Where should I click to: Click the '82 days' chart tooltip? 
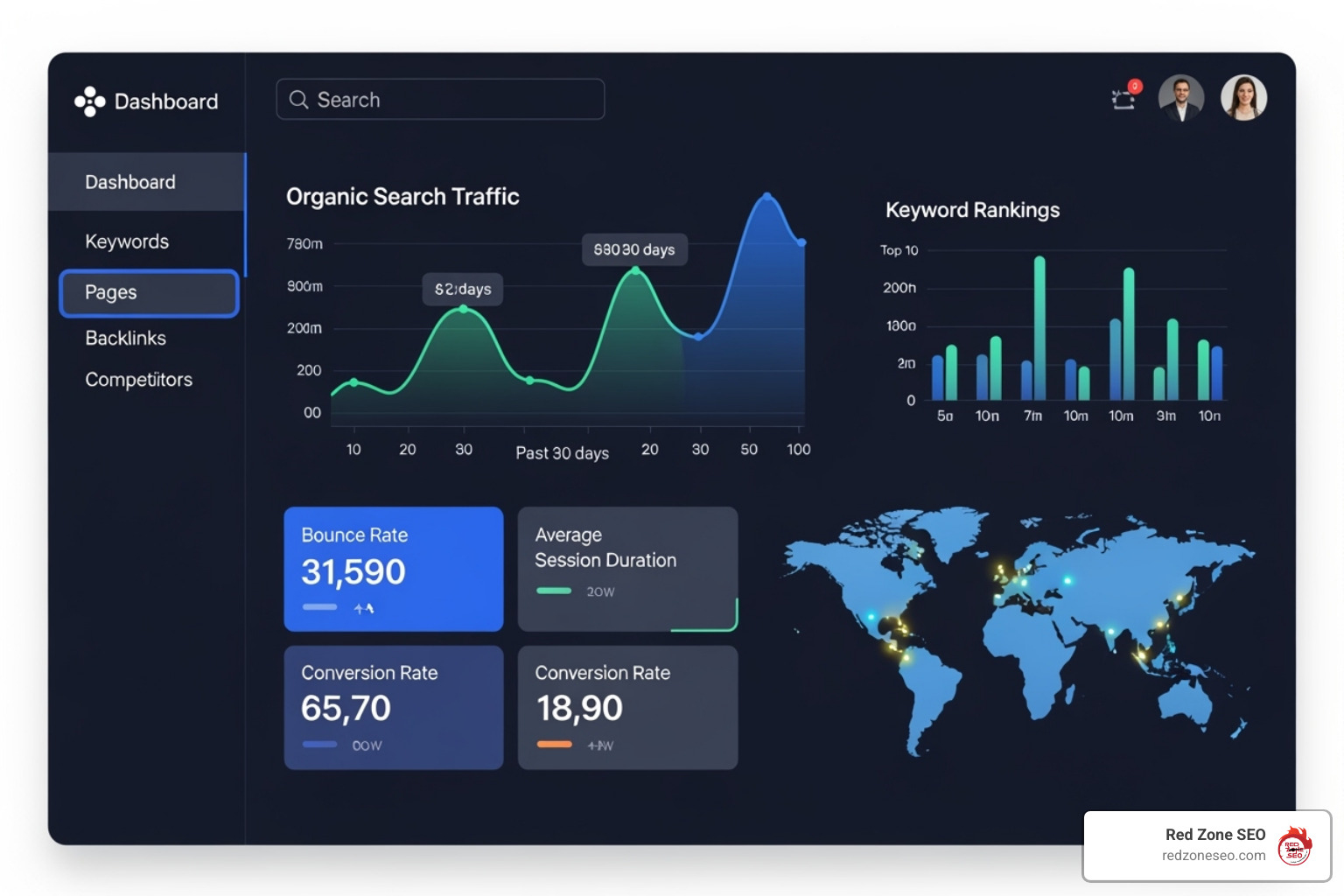[463, 289]
